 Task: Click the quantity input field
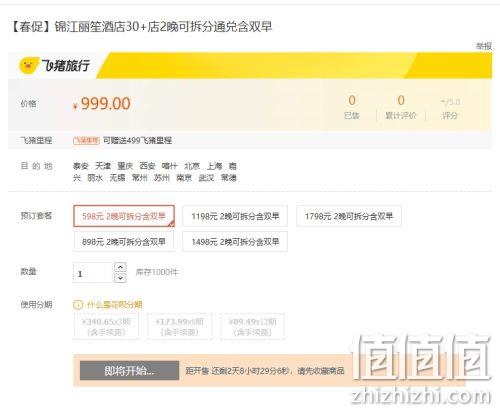point(93,273)
